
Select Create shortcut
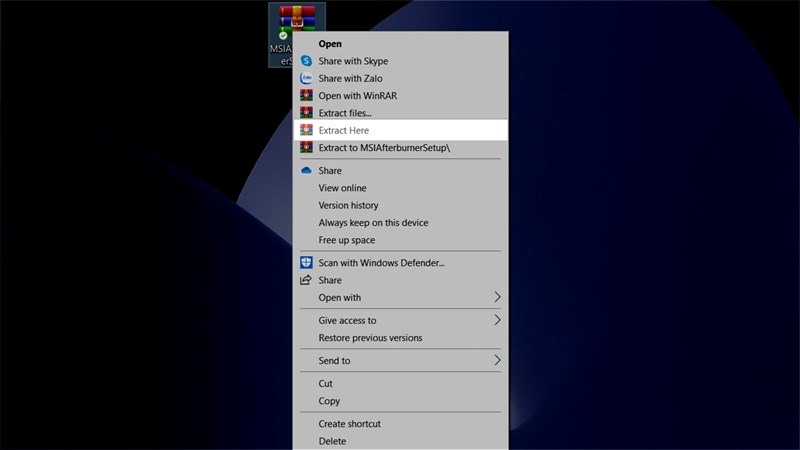(x=401, y=424)
